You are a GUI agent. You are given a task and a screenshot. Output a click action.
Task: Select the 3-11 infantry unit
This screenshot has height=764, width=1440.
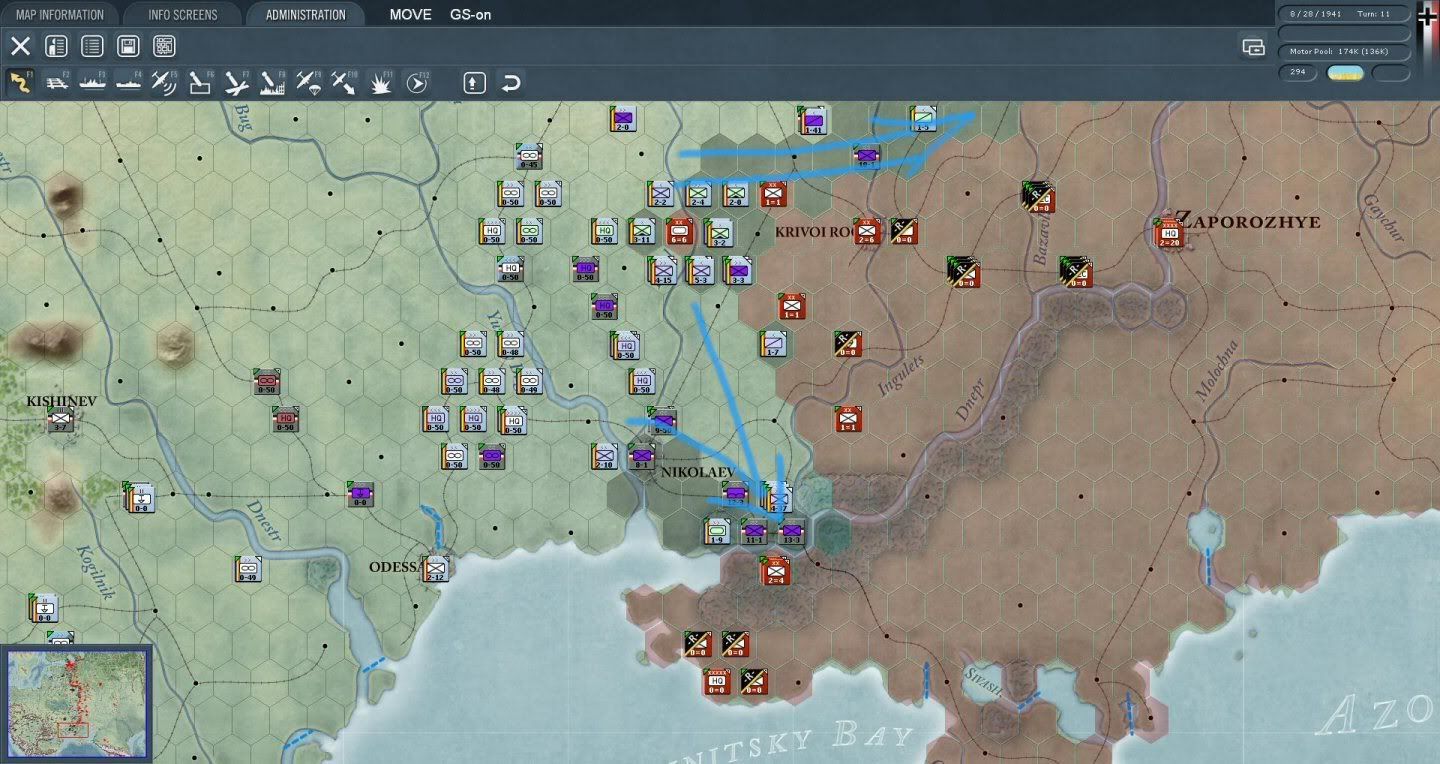[641, 232]
